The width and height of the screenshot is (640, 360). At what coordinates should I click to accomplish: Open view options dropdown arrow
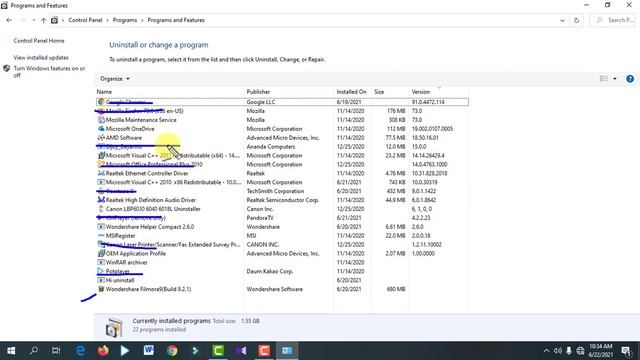click(615, 79)
